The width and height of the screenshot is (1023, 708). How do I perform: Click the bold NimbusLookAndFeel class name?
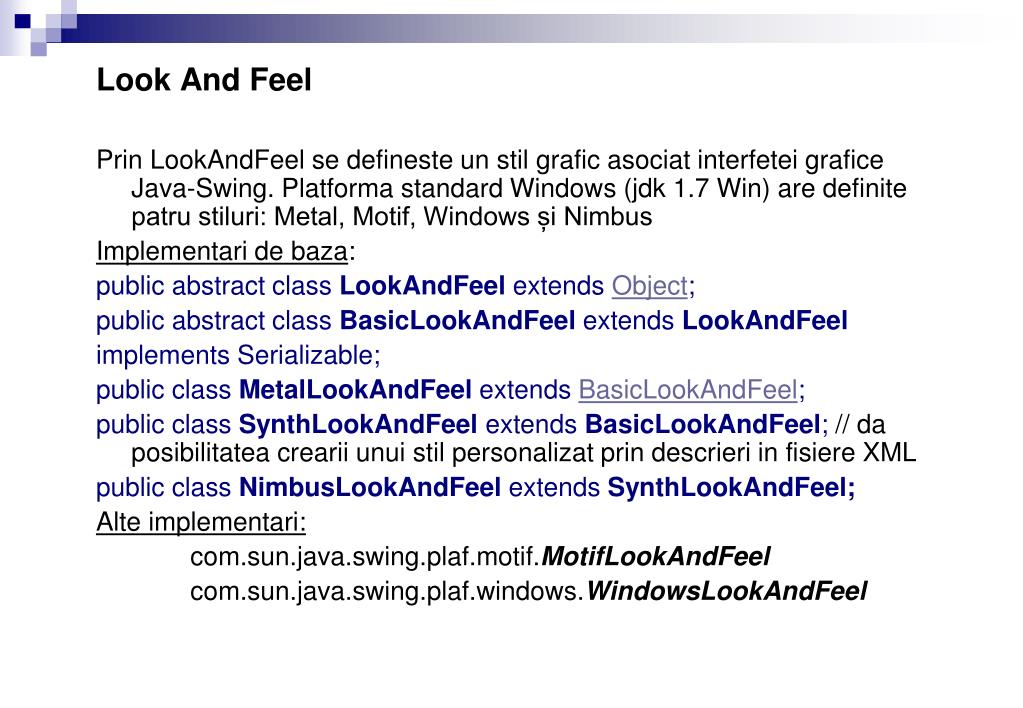[370, 487]
